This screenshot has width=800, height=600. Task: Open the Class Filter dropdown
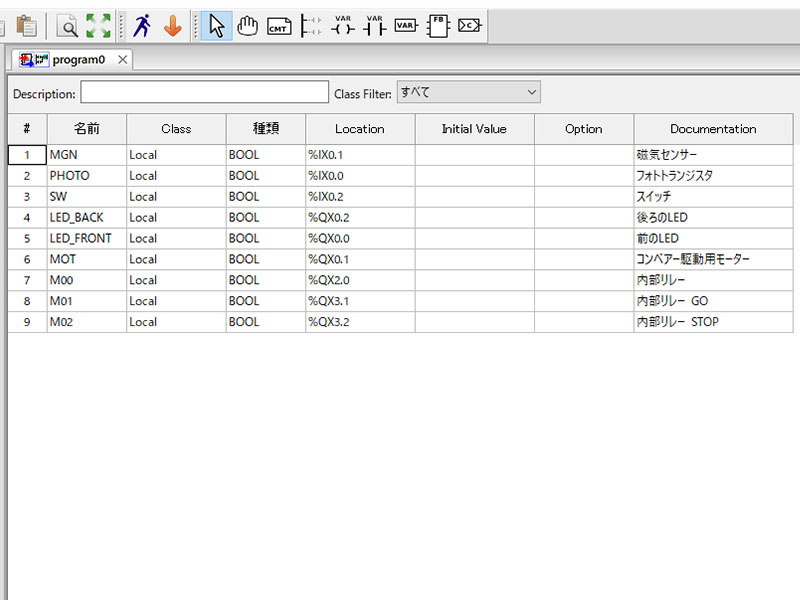click(468, 93)
